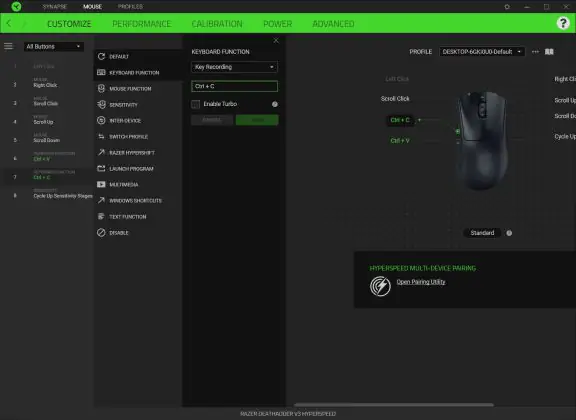
Task: Click the Scroll Up label right of the mouse
Action: point(565,100)
